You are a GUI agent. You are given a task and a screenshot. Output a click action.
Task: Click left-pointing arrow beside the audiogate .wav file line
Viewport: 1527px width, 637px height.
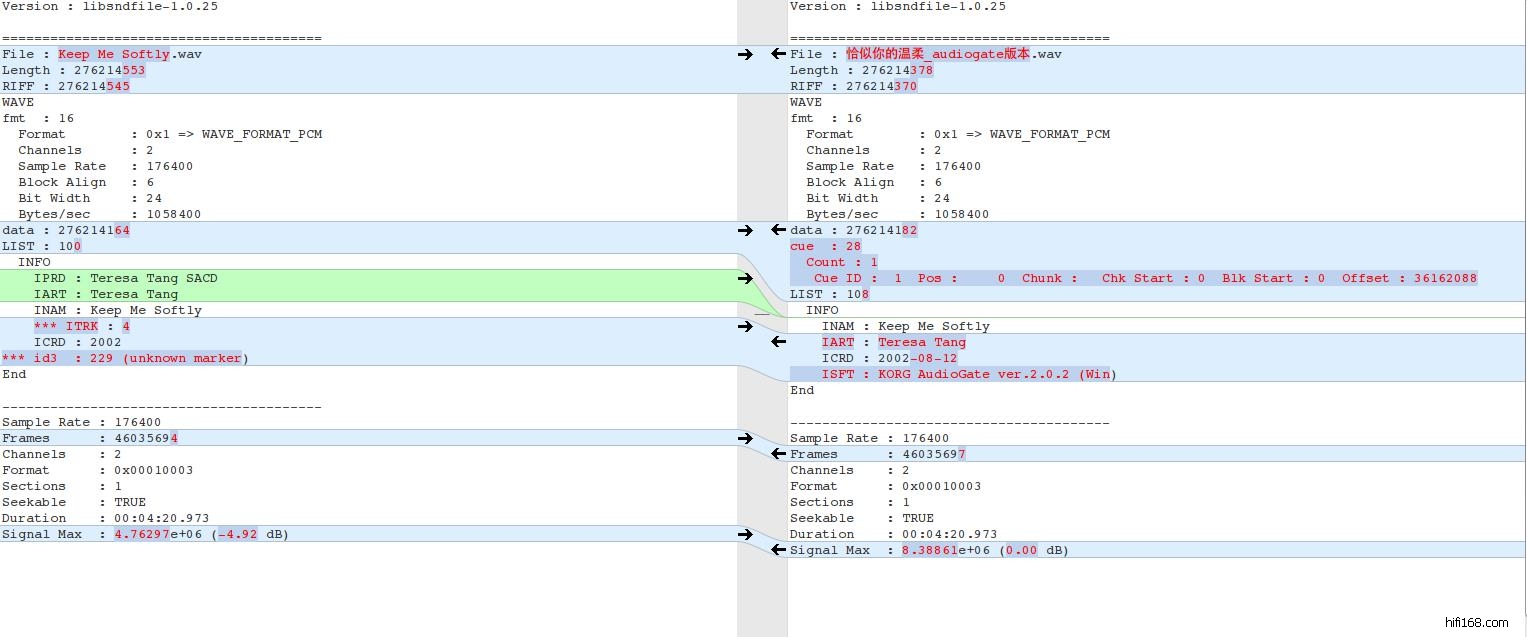pyautogui.click(x=778, y=54)
